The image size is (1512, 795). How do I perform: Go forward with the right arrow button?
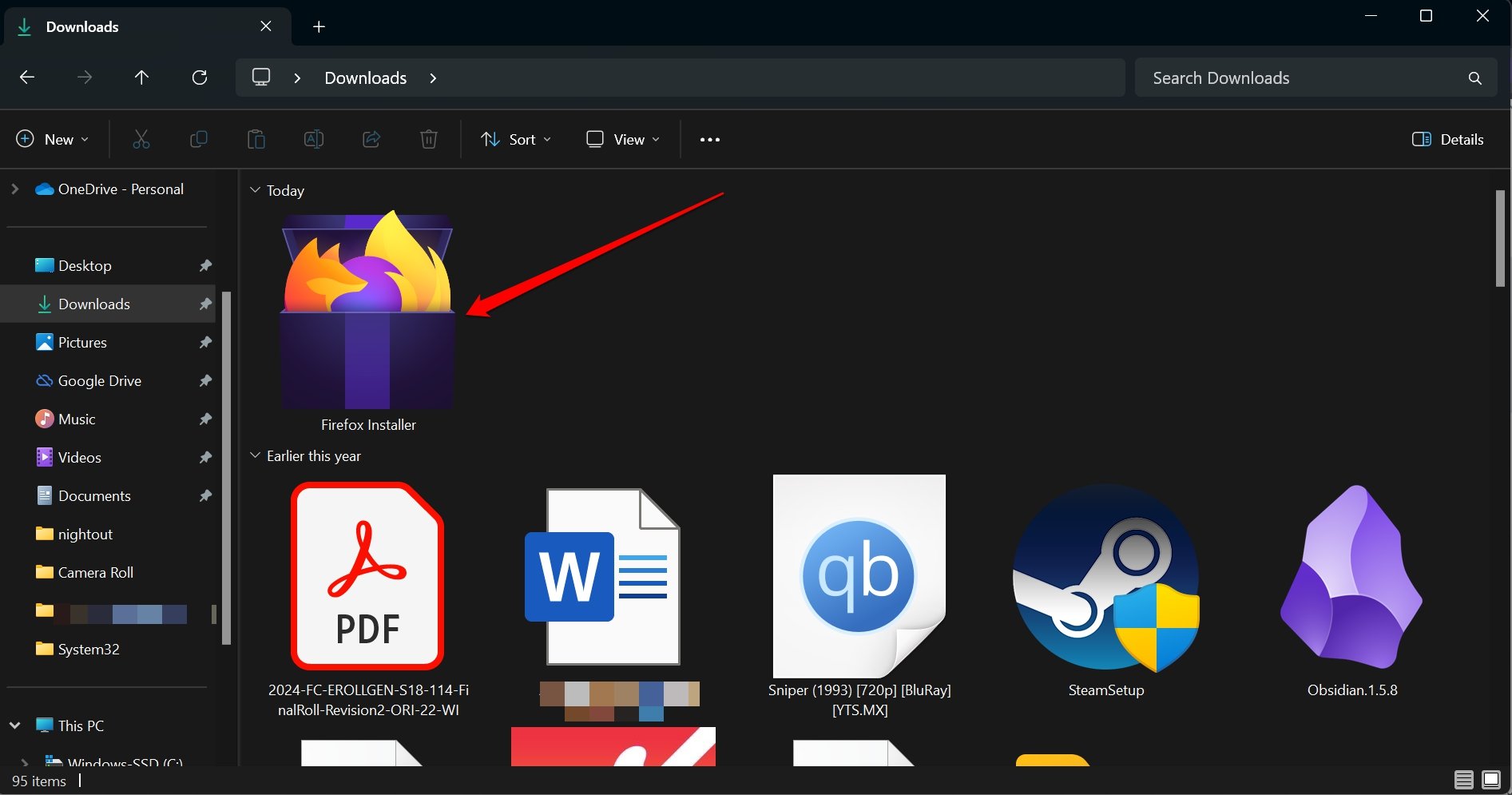click(84, 78)
